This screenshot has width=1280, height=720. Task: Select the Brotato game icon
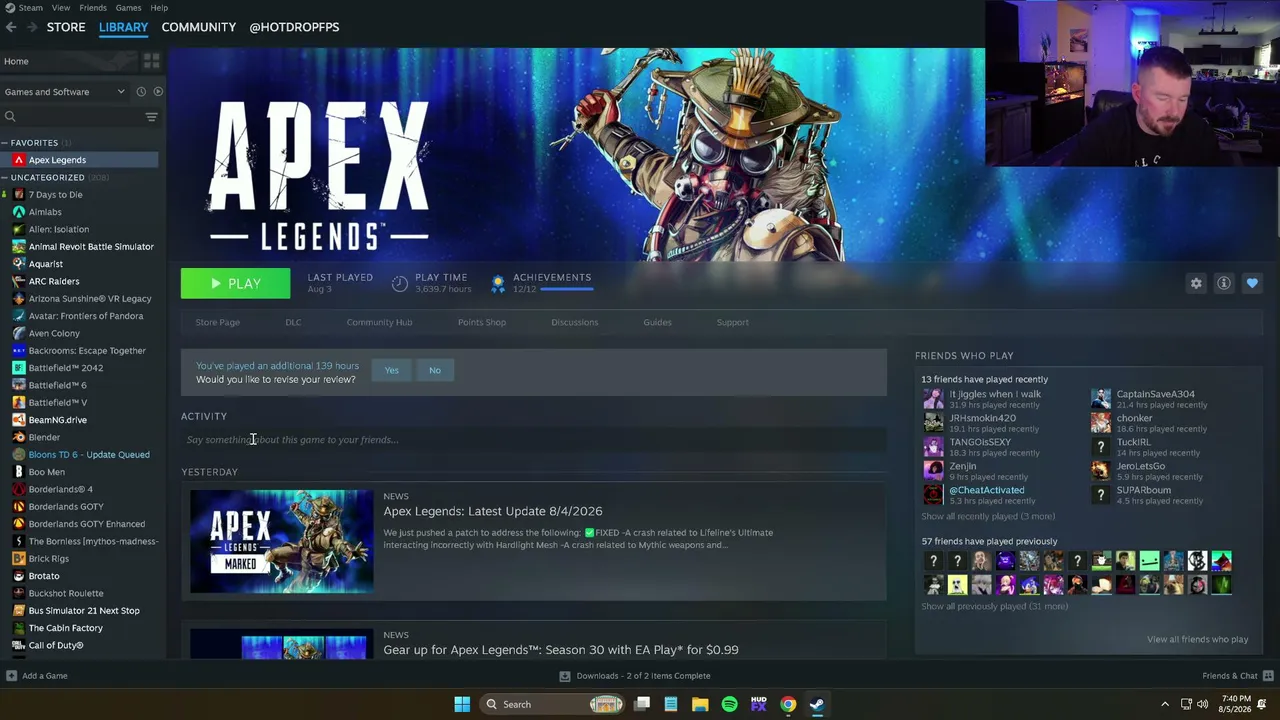[19, 576]
